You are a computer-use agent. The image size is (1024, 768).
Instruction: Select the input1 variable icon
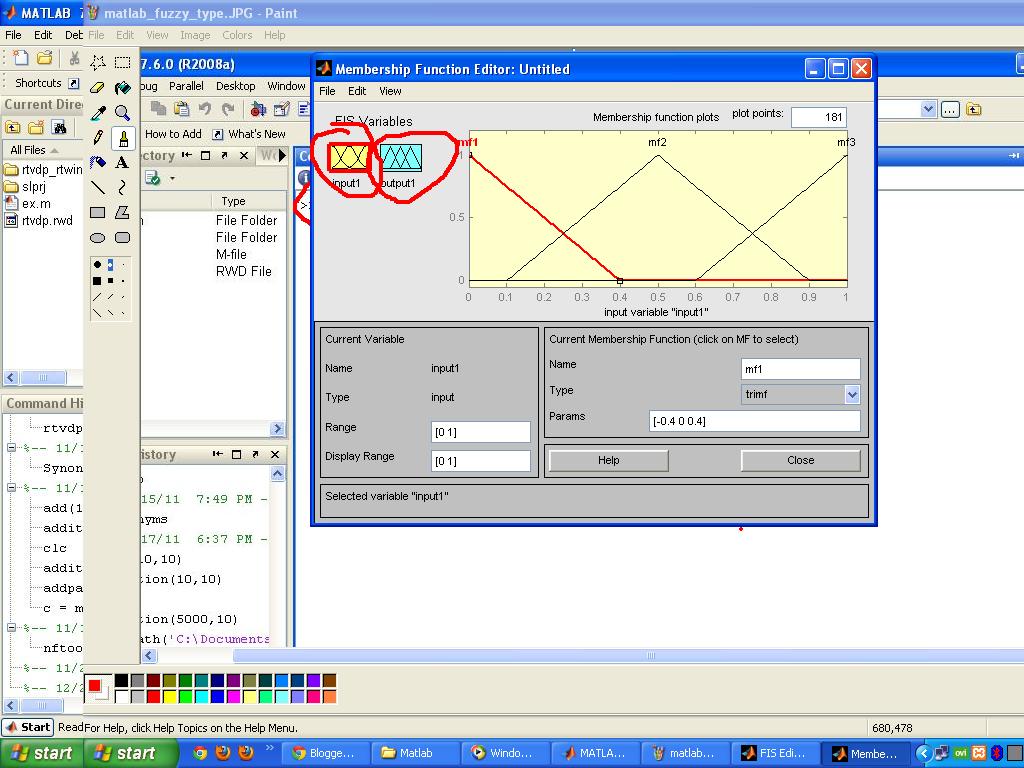click(x=348, y=157)
